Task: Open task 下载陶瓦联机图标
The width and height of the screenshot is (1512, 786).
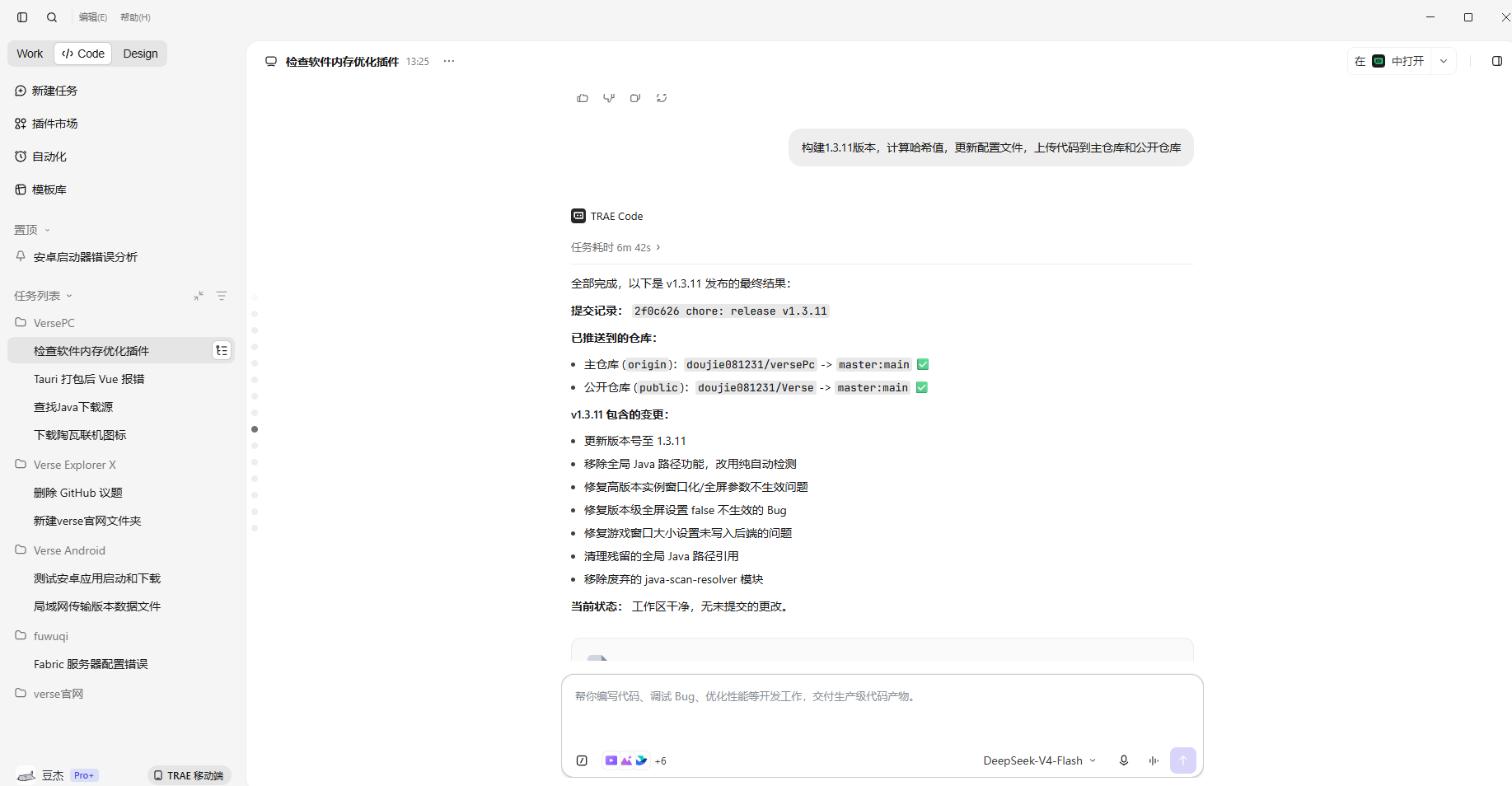Action: click(x=80, y=435)
